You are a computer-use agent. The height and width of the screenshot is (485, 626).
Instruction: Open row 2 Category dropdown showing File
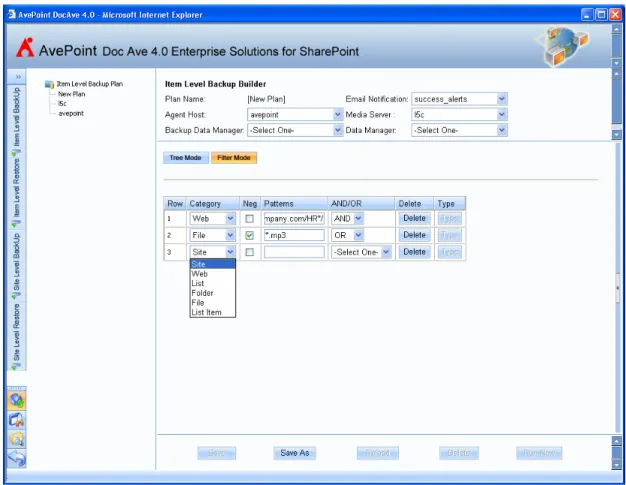pyautogui.click(x=213, y=236)
